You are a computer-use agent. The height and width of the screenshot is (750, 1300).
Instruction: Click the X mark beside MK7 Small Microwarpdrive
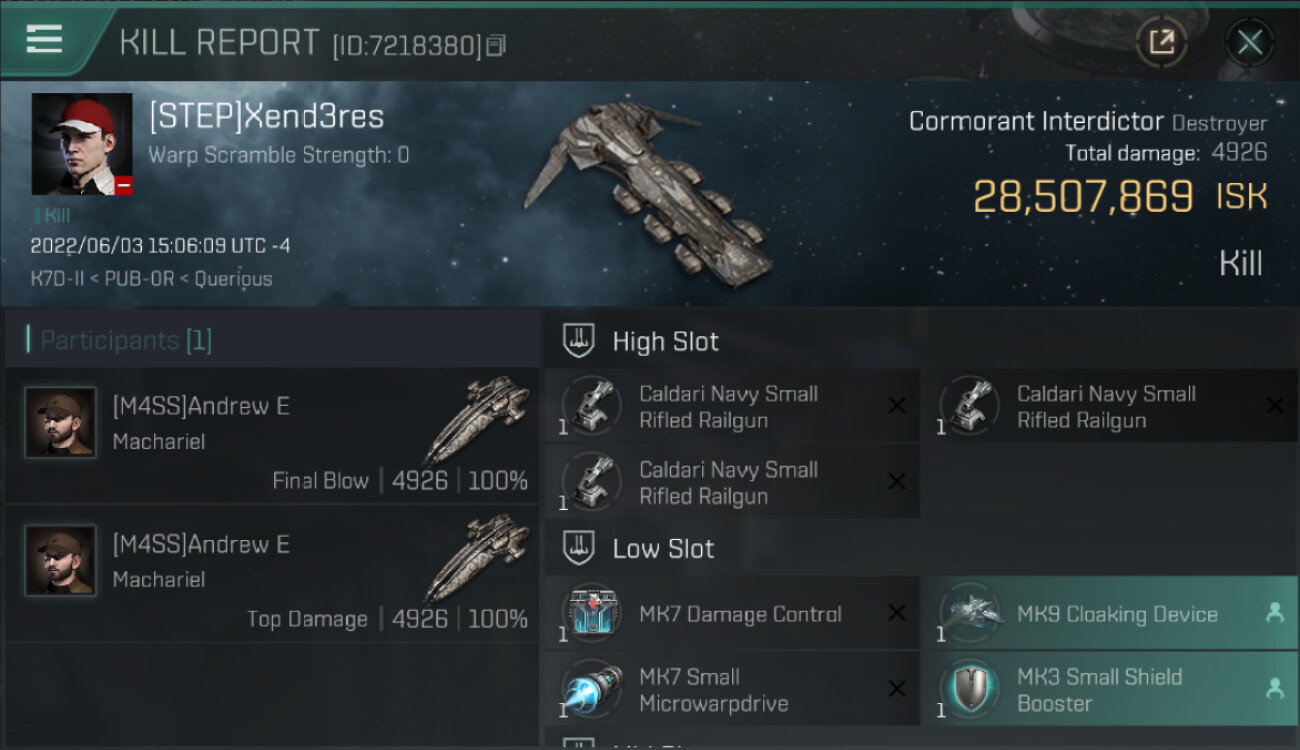click(x=897, y=688)
